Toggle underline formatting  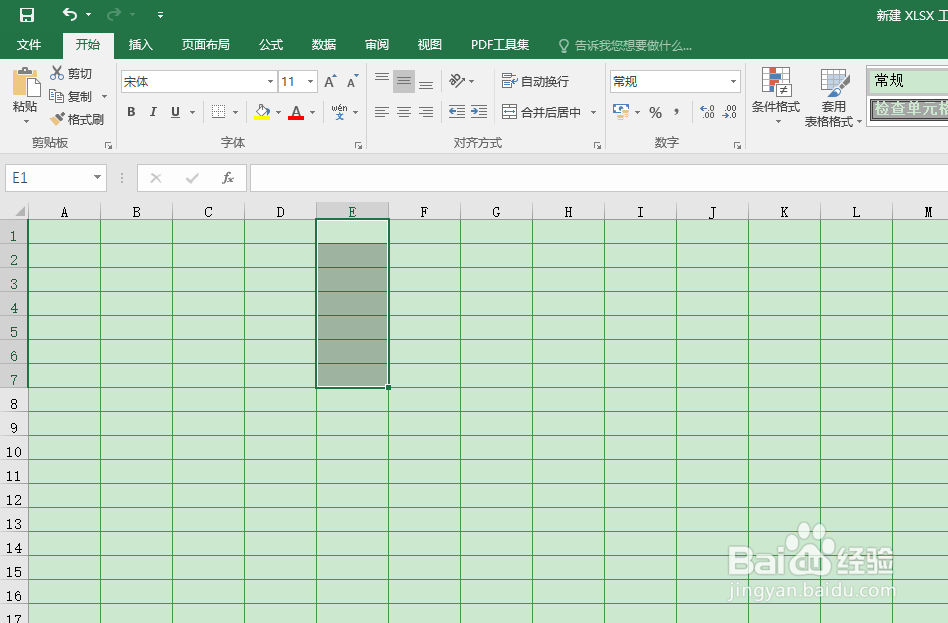175,112
